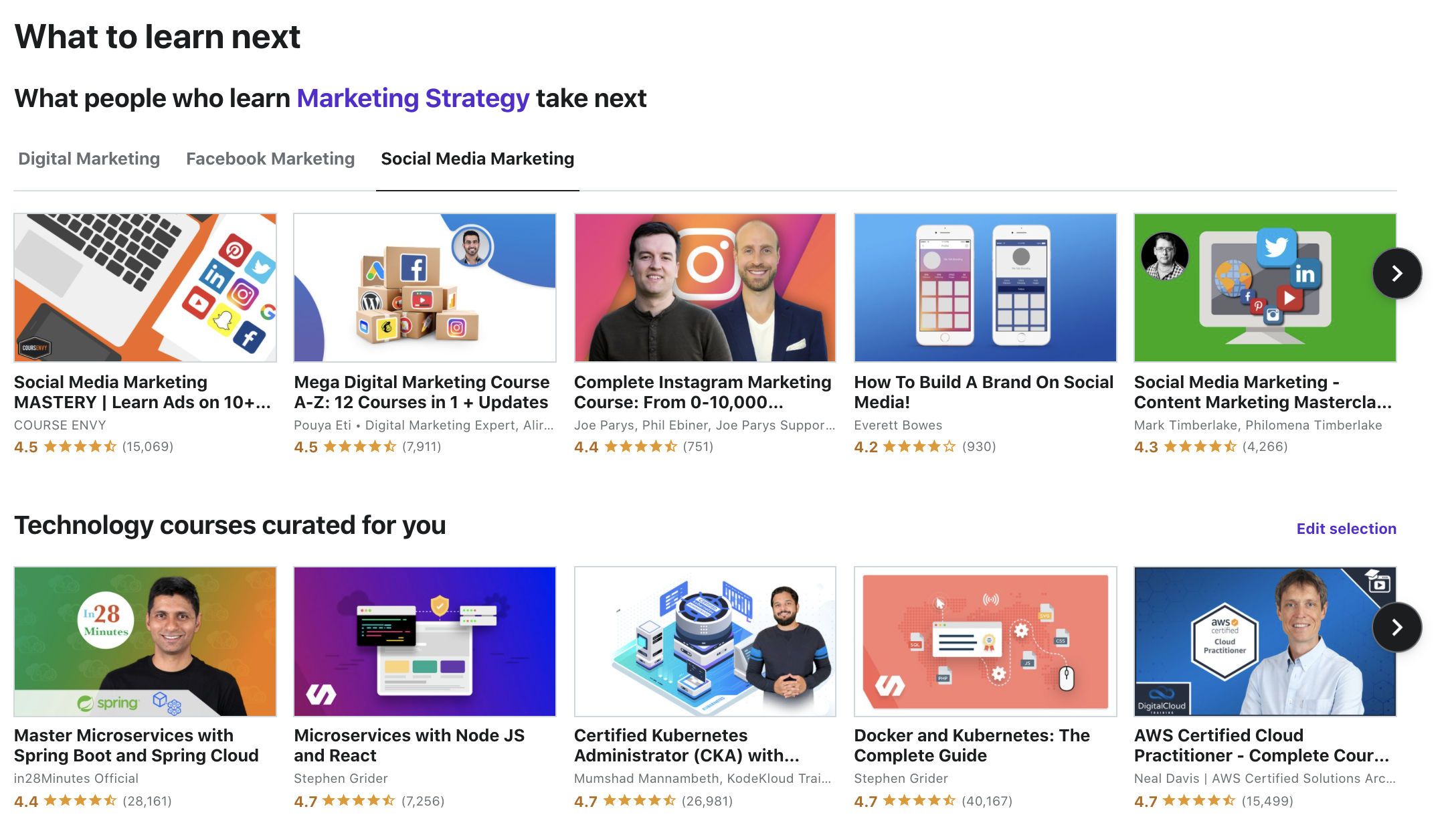
Task: Open Content Marketing Masterclass course thumbnail
Action: (1251, 288)
